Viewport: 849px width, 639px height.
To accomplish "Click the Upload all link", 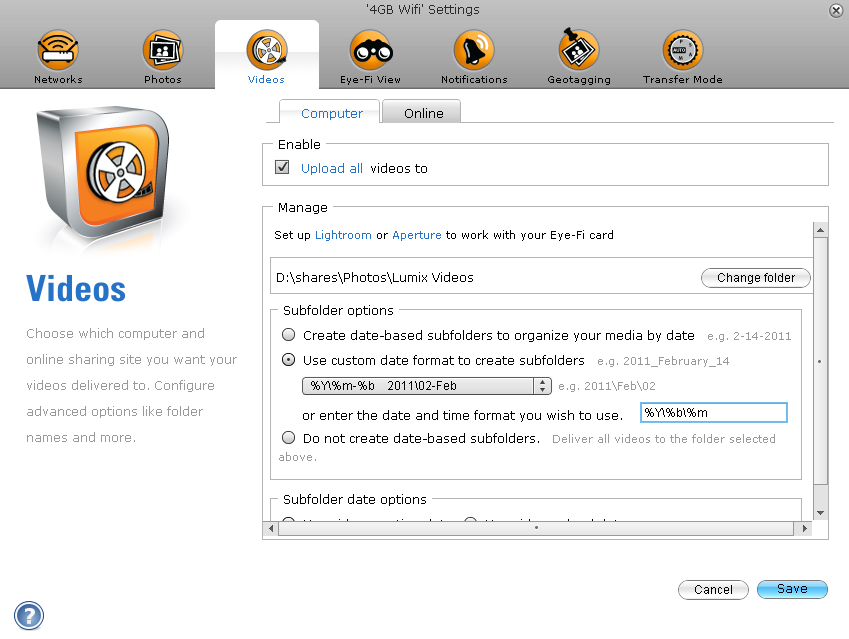I will (x=332, y=168).
